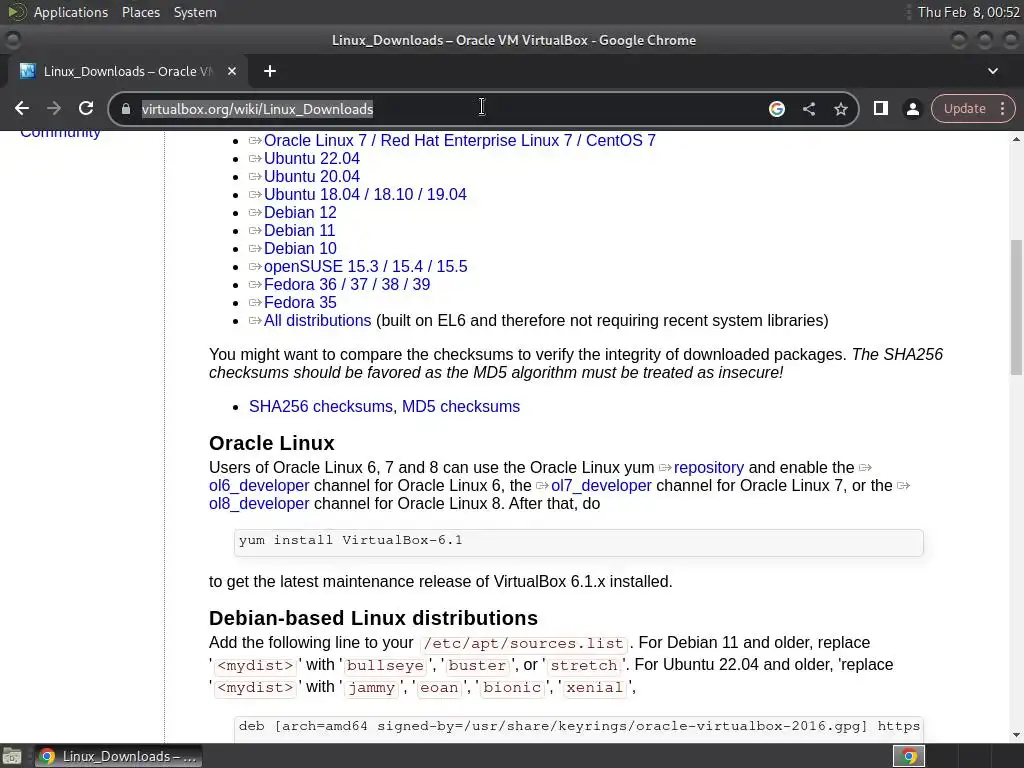Viewport: 1024px width, 768px height.
Task: View site information via lock icon
Action: (126, 109)
